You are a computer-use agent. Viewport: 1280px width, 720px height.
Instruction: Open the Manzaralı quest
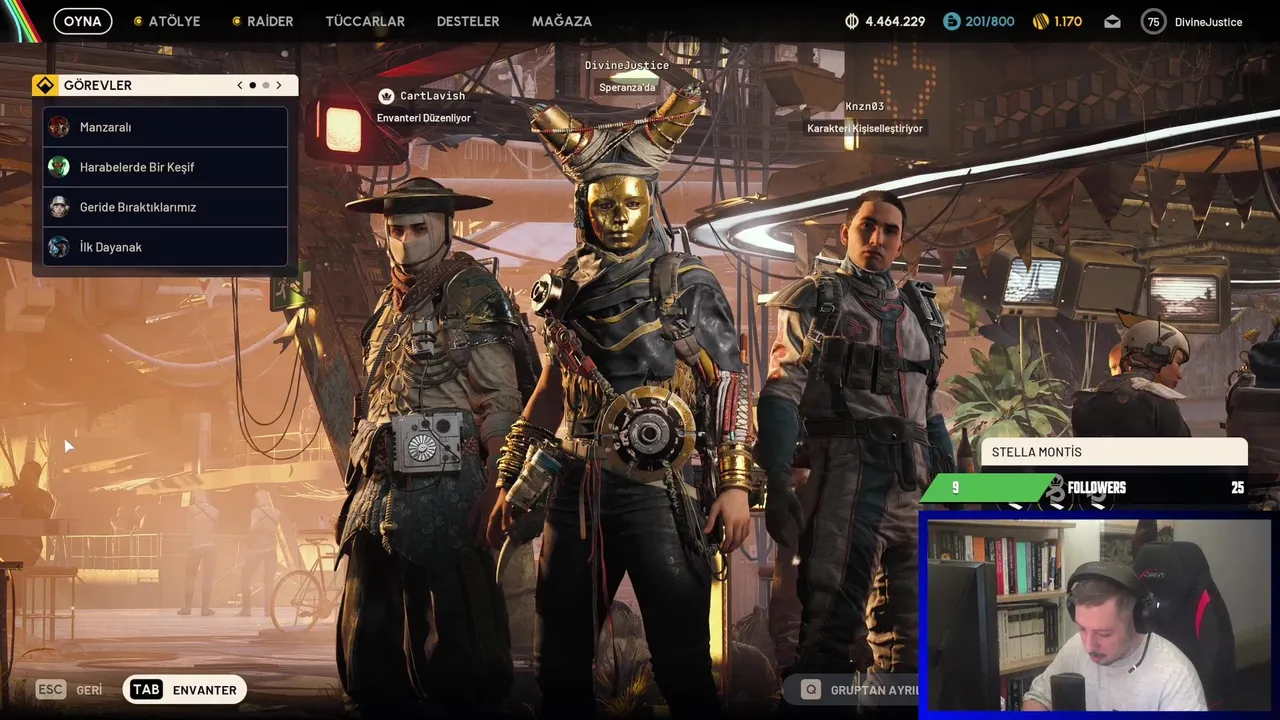click(165, 127)
